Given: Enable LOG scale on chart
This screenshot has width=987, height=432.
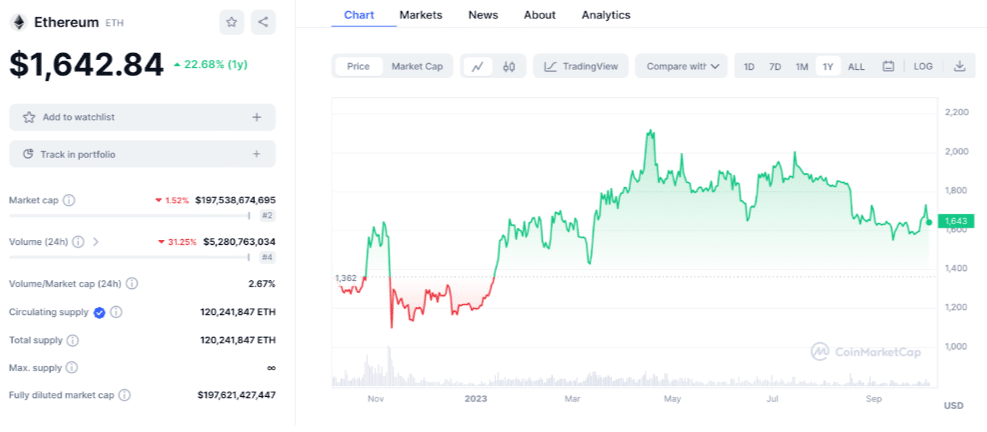Looking at the screenshot, I should click(x=923, y=67).
